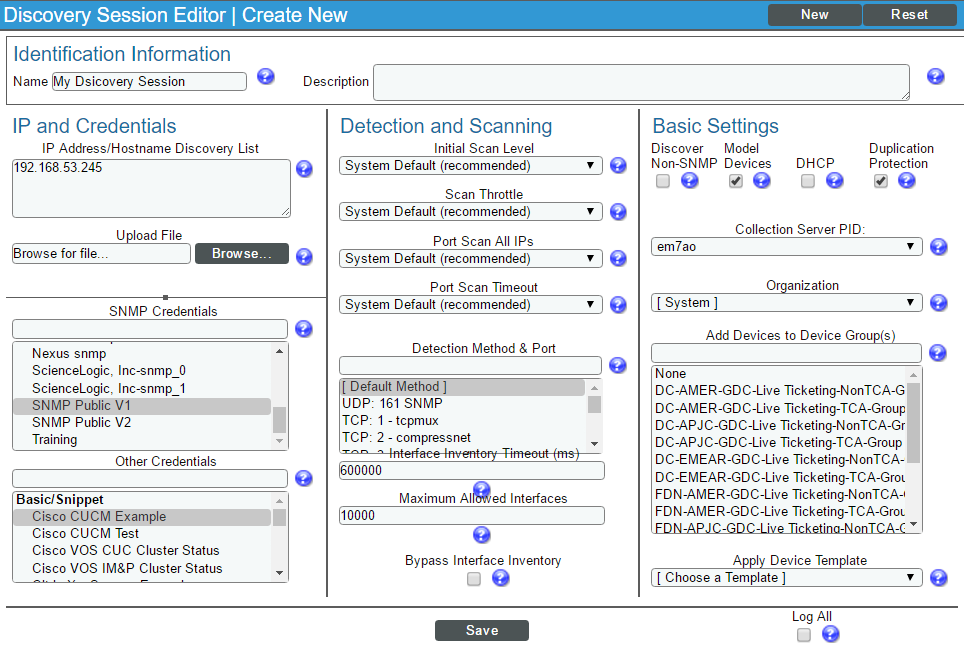Open the Scan Throttle dropdown

tap(470, 211)
